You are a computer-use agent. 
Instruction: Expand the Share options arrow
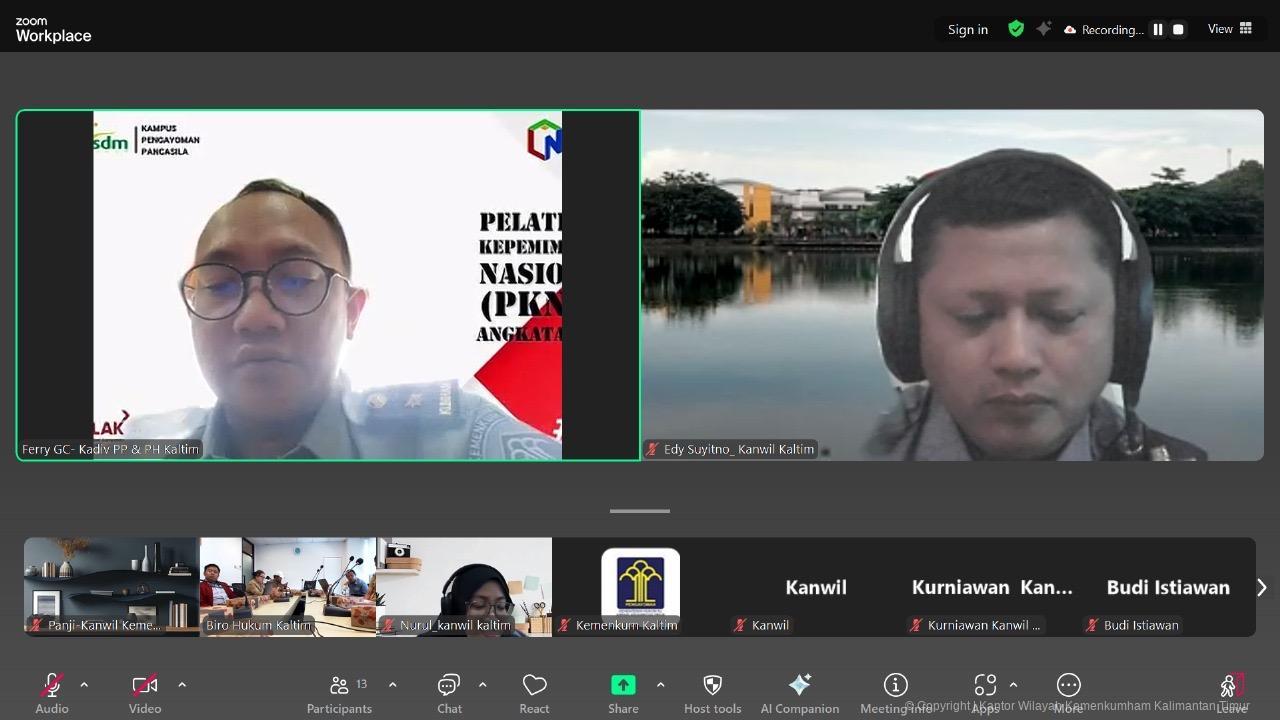tap(660, 685)
